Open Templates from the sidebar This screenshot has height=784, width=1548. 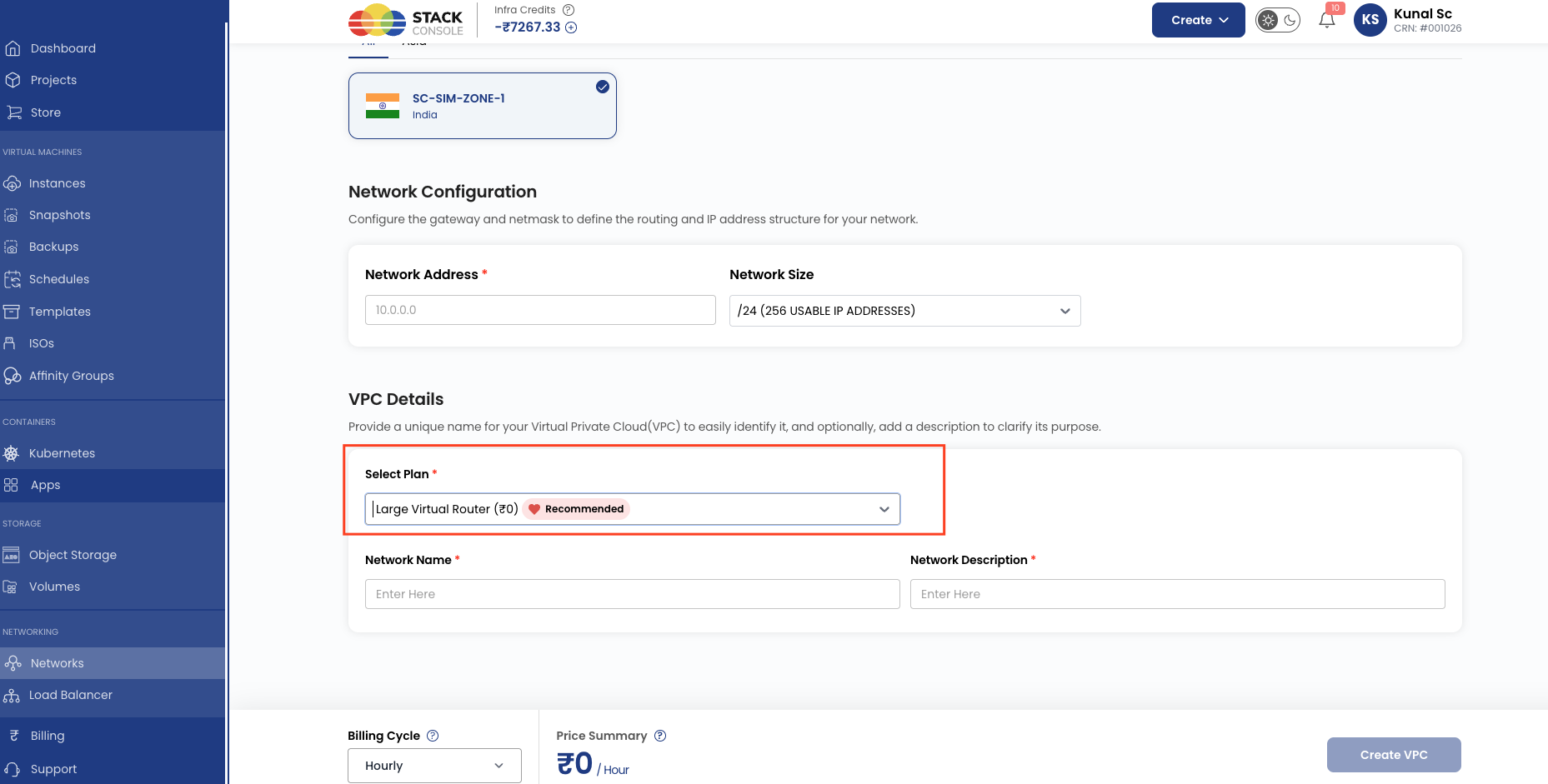point(59,312)
